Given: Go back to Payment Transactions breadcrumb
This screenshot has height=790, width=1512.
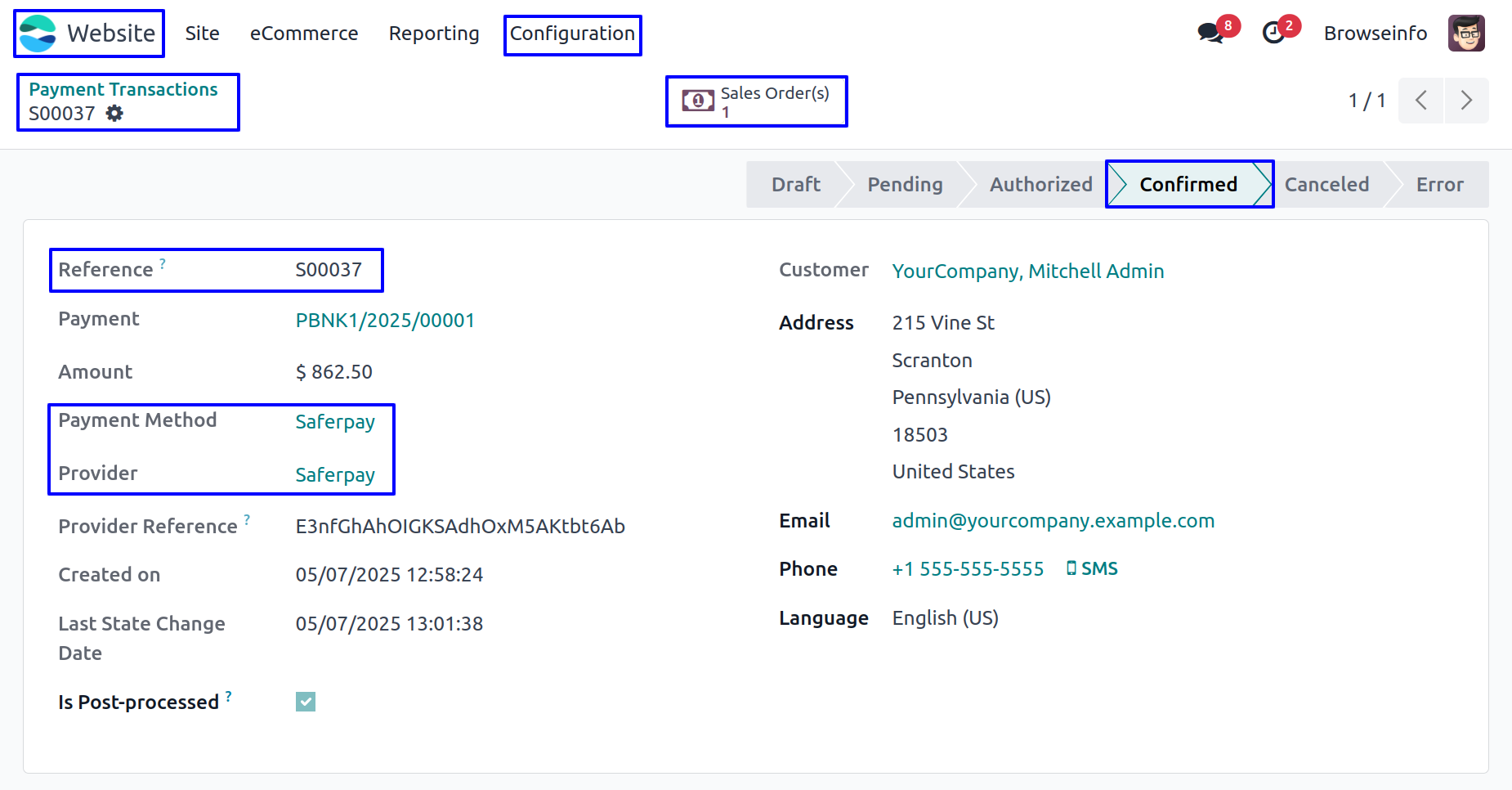Looking at the screenshot, I should tap(123, 89).
